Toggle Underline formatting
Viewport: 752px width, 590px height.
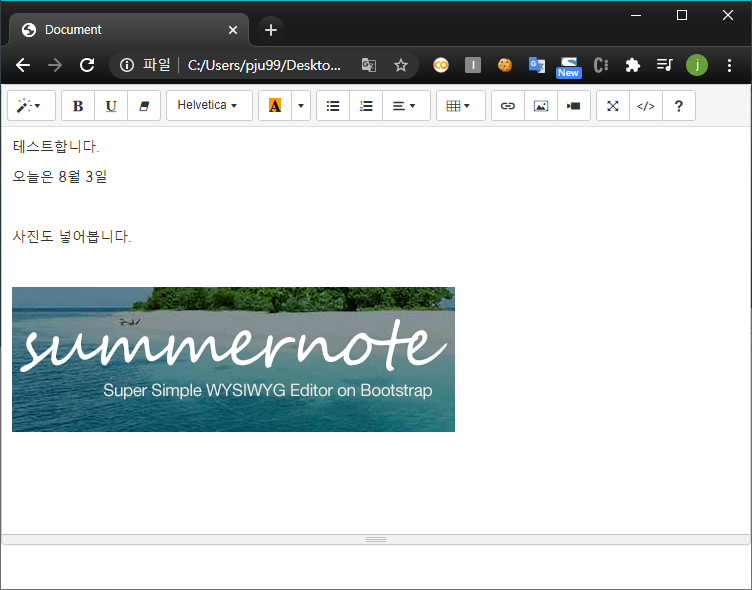(111, 106)
